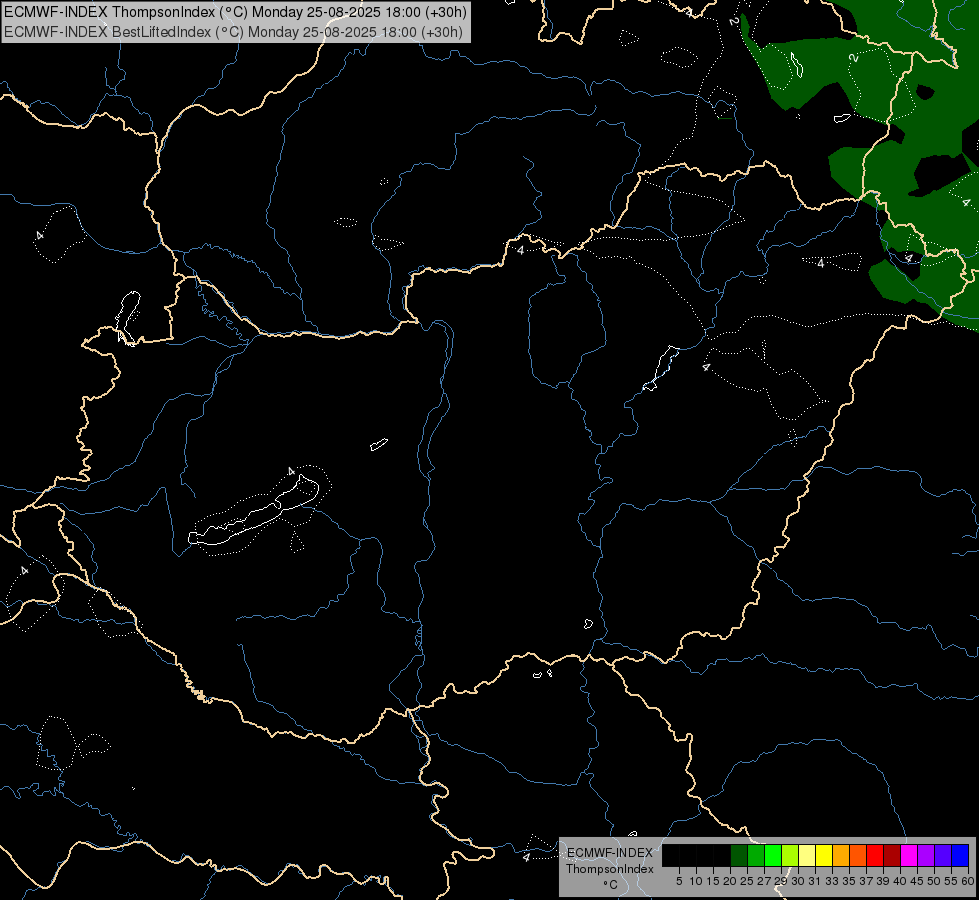Click the legend tick label '45'
This screenshot has width=979, height=900.
pos(917,881)
